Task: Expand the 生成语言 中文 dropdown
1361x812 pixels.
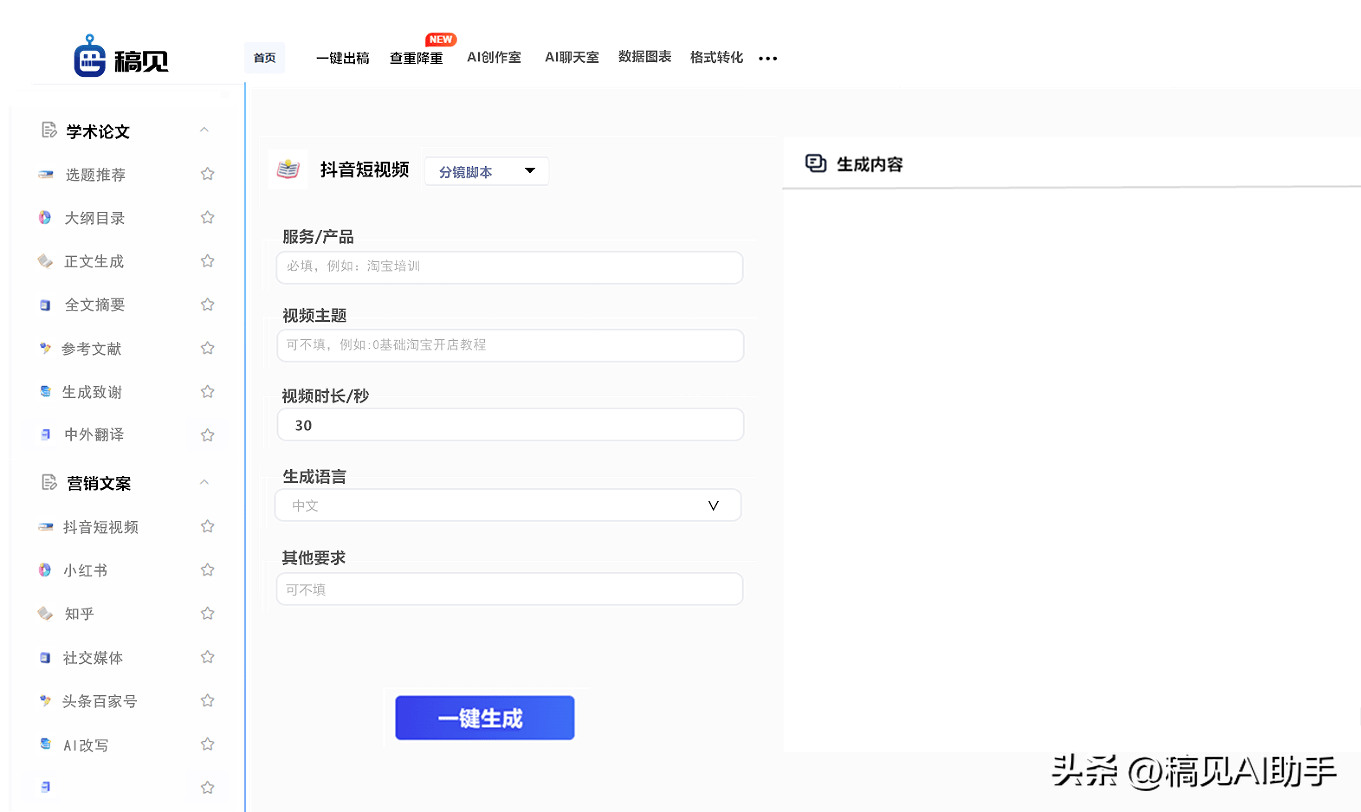Action: pos(508,506)
